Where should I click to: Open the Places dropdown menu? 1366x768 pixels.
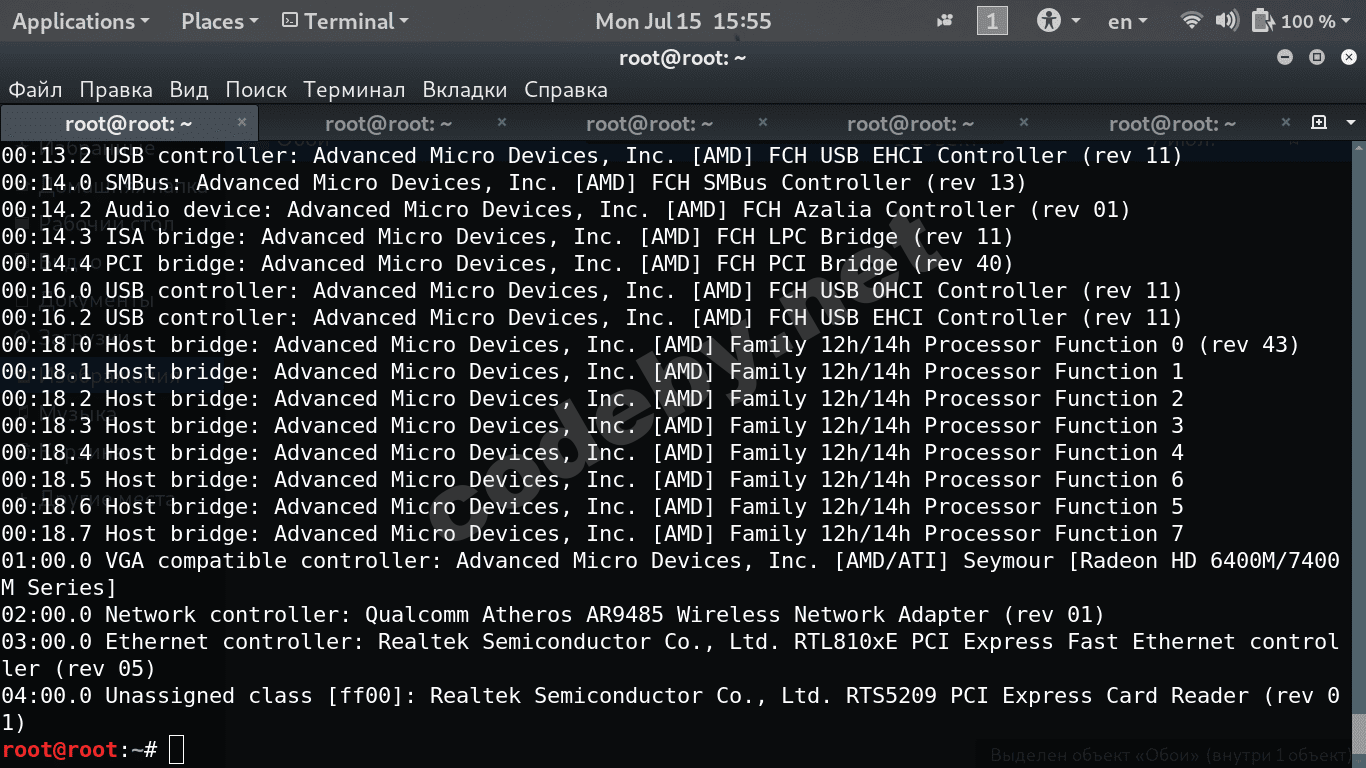pyautogui.click(x=219, y=21)
